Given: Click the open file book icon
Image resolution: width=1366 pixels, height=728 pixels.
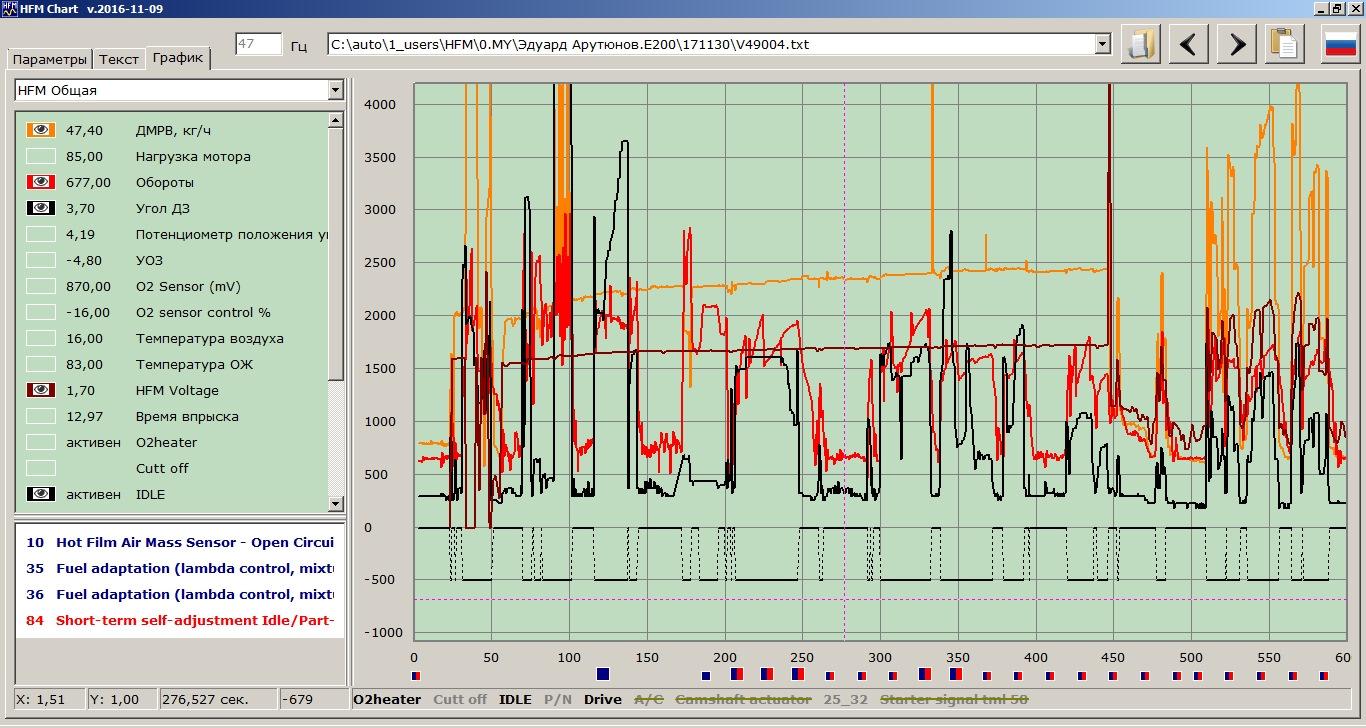Looking at the screenshot, I should click(1140, 44).
